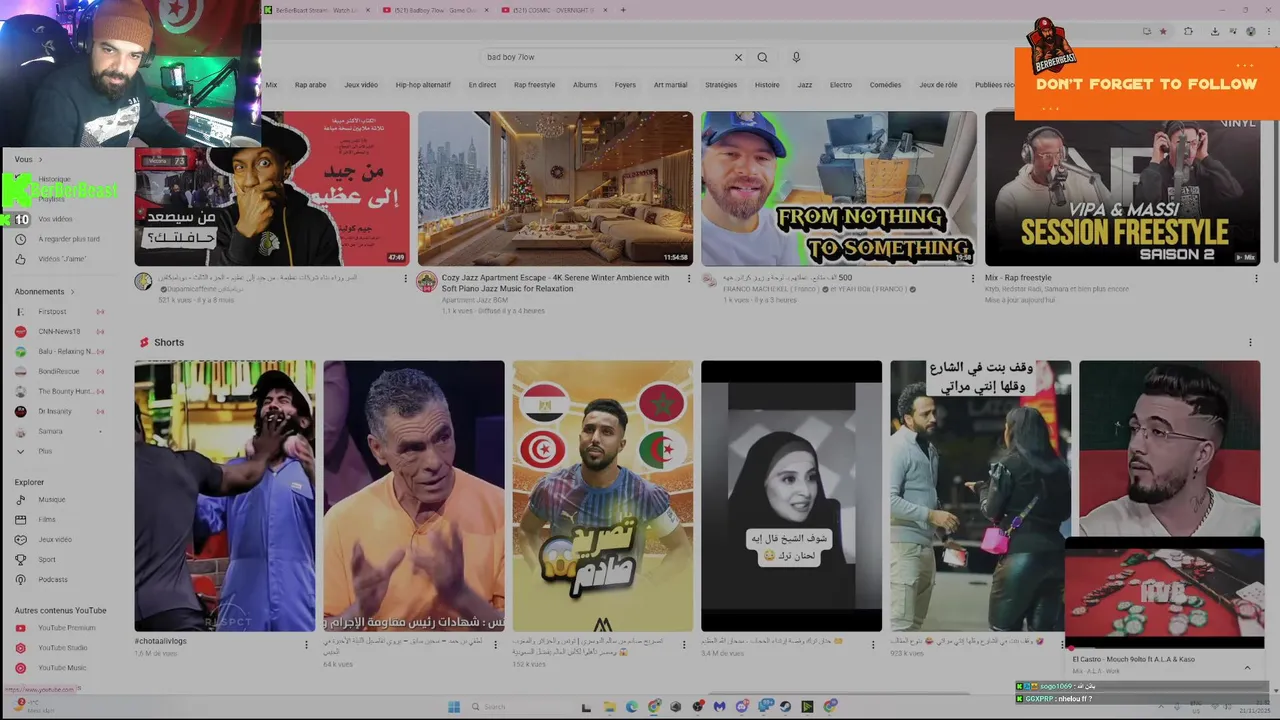1280x720 pixels.
Task: Expand the mini player chevron for El Castro
Action: coord(1247,667)
